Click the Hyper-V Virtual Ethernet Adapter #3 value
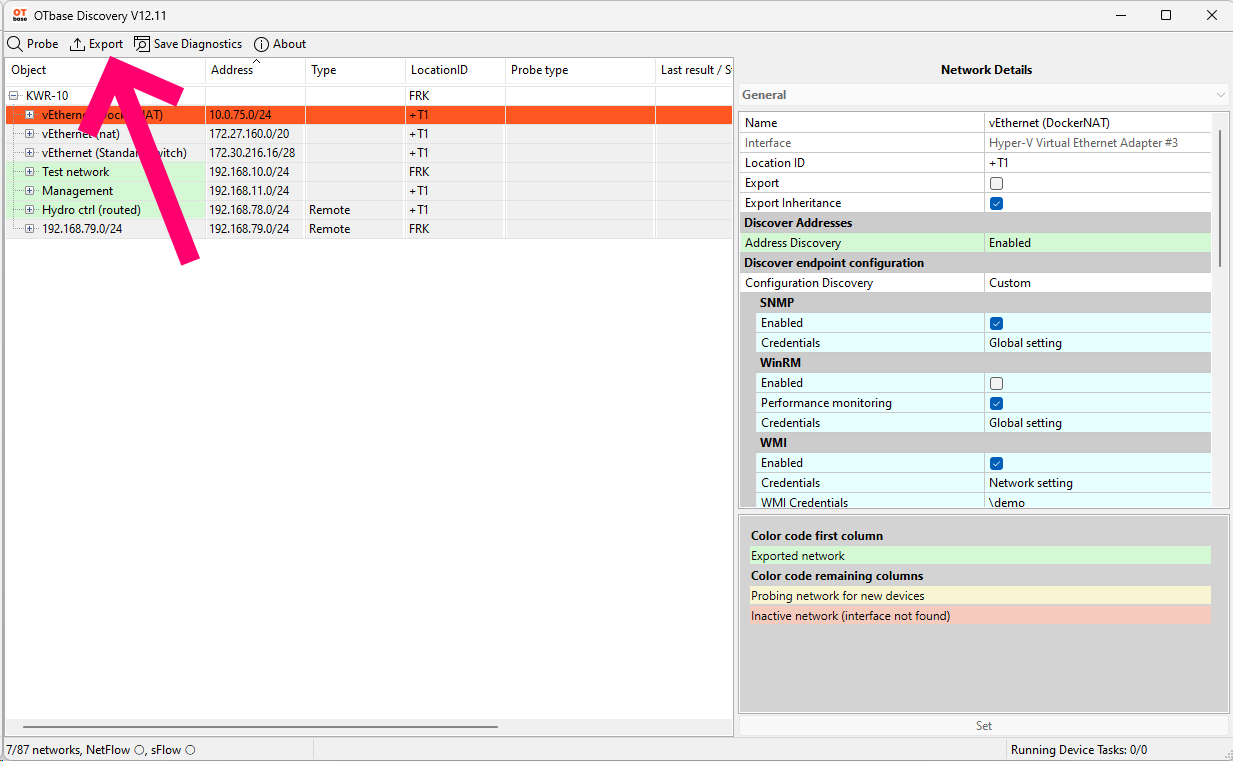The height and width of the screenshot is (761, 1233). (1098, 143)
